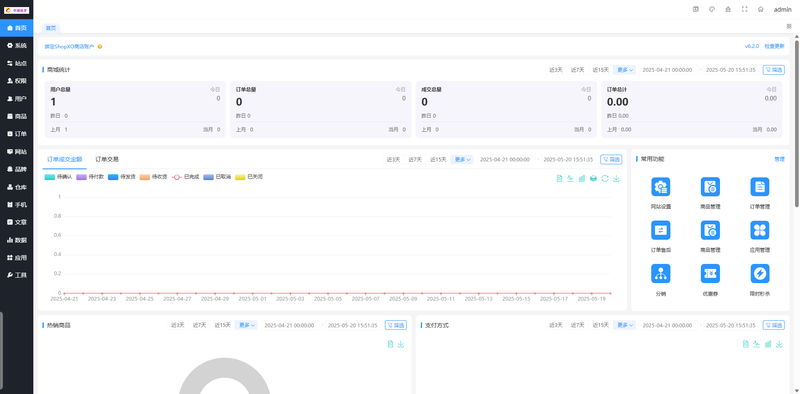800x394 pixels.
Task: Click the theme palette icon in top header
Action: [712, 9]
